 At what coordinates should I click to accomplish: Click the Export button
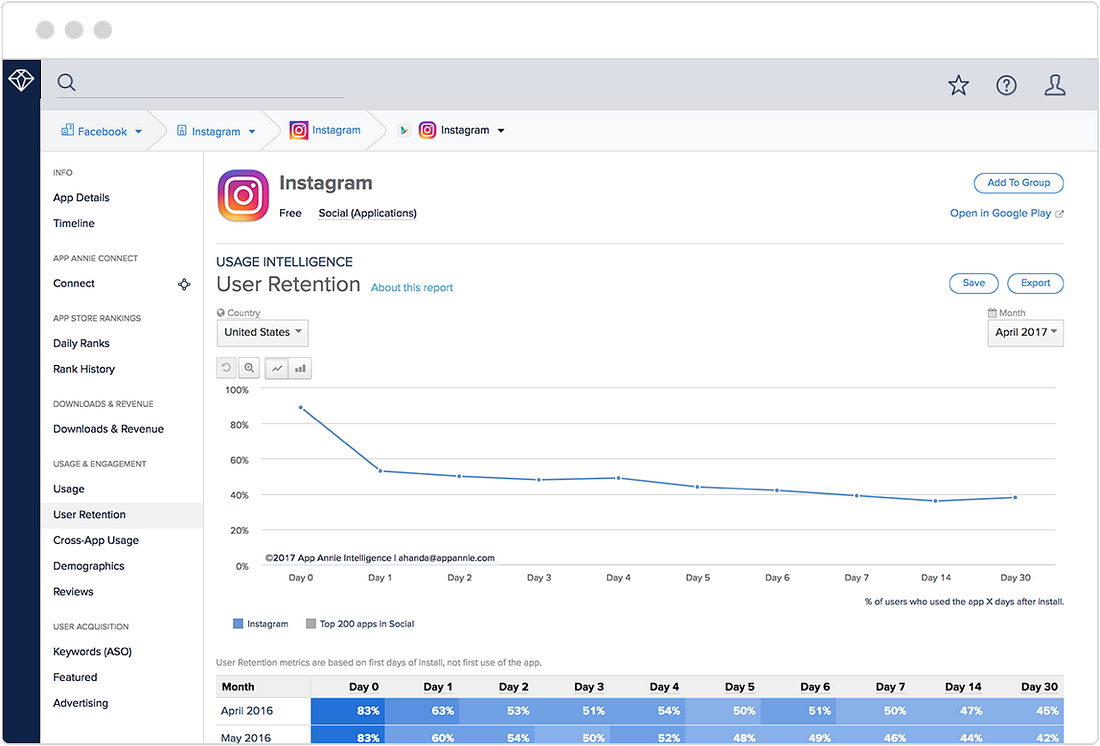(x=1035, y=283)
